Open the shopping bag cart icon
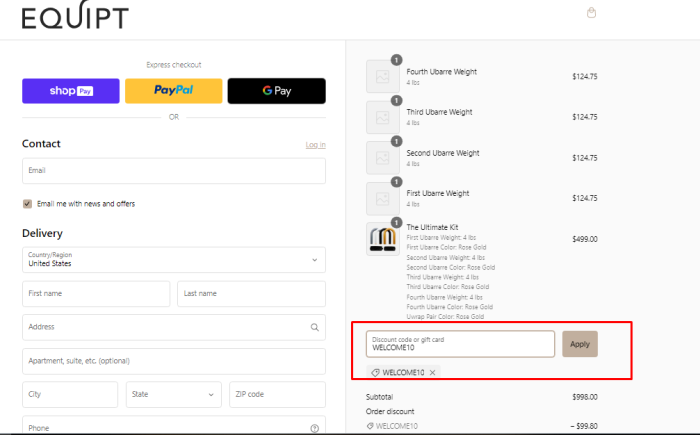 [591, 13]
